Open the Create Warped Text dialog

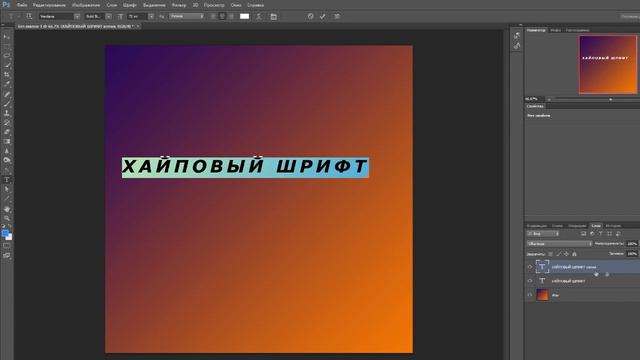point(258,16)
